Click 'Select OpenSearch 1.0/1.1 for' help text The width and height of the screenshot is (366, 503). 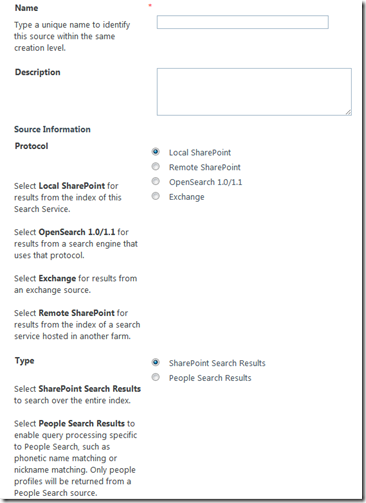[71, 232]
